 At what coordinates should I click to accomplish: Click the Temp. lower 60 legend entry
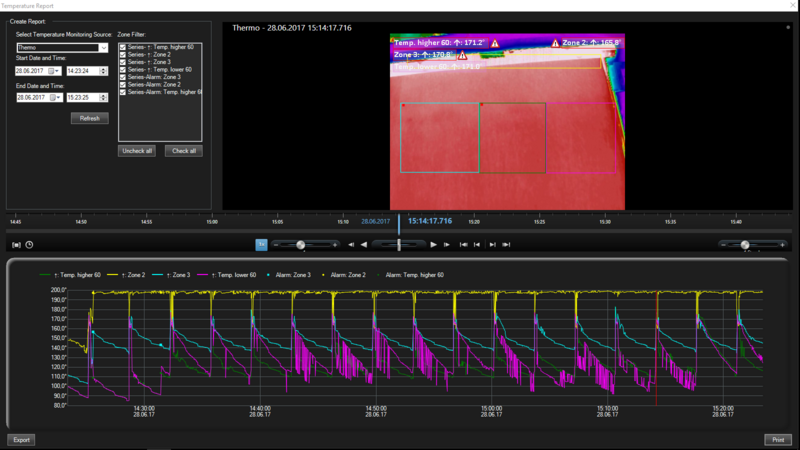[x=227, y=275]
